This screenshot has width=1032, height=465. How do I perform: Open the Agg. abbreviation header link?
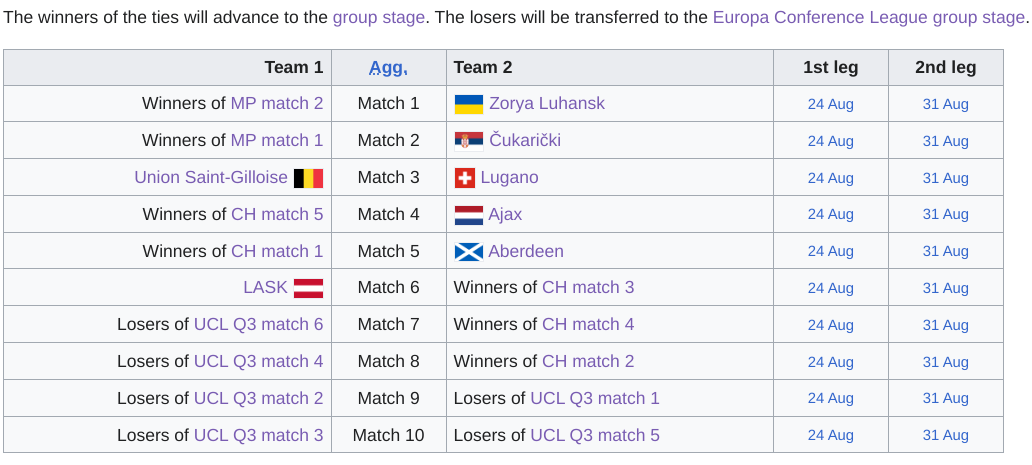point(388,68)
